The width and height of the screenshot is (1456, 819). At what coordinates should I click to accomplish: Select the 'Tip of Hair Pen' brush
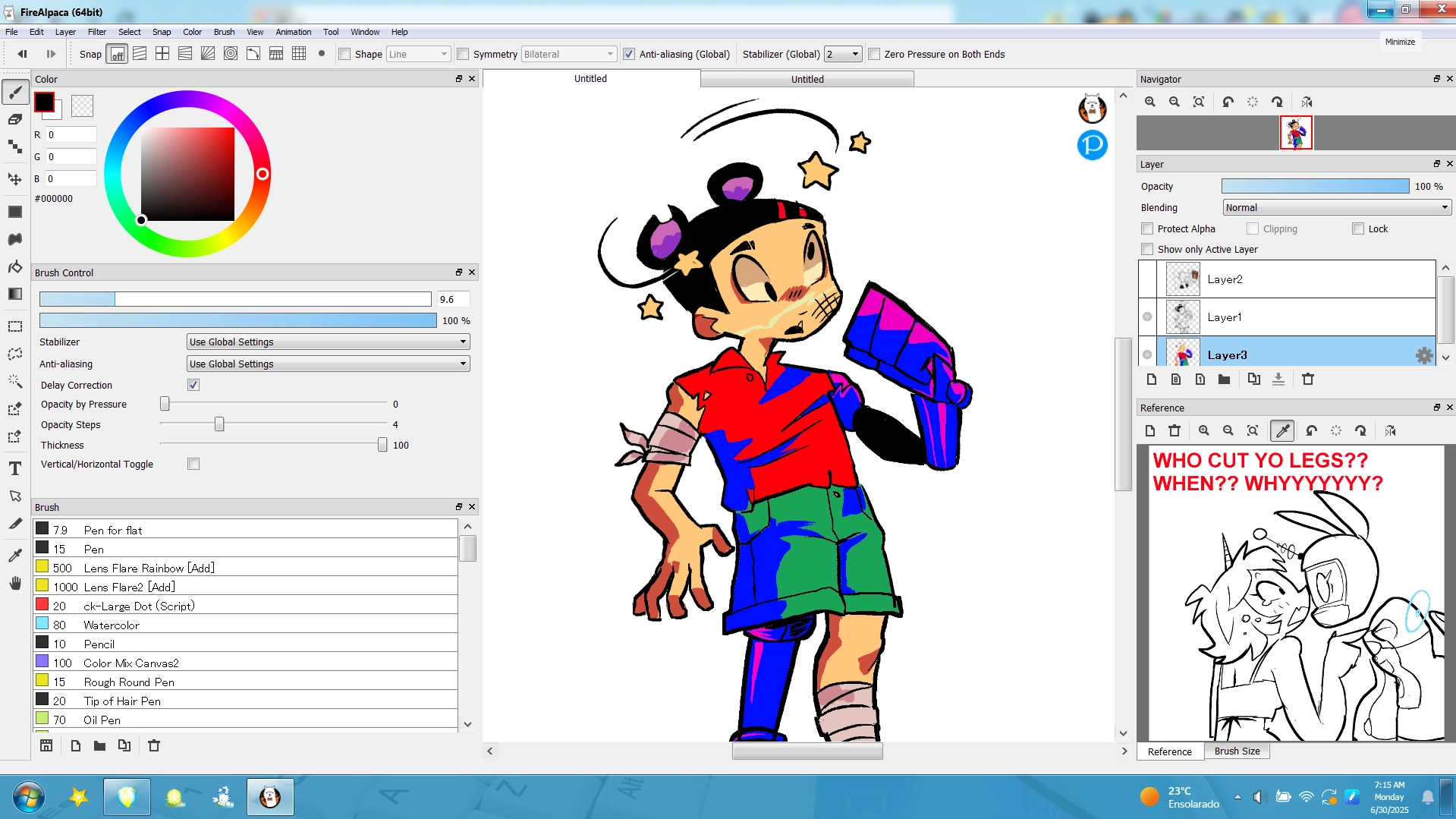246,701
